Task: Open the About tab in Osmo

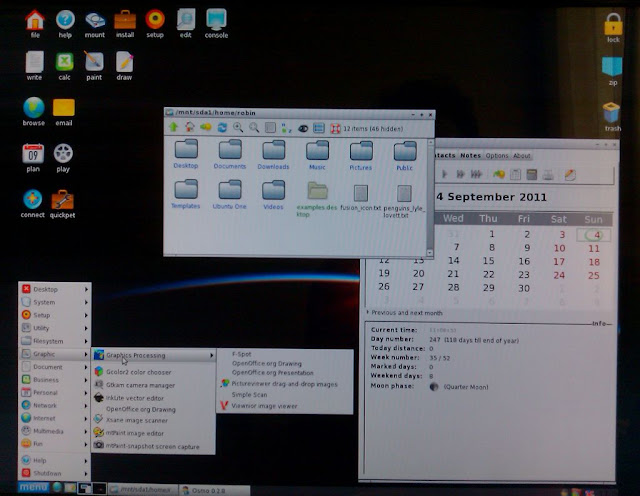Action: click(x=522, y=156)
